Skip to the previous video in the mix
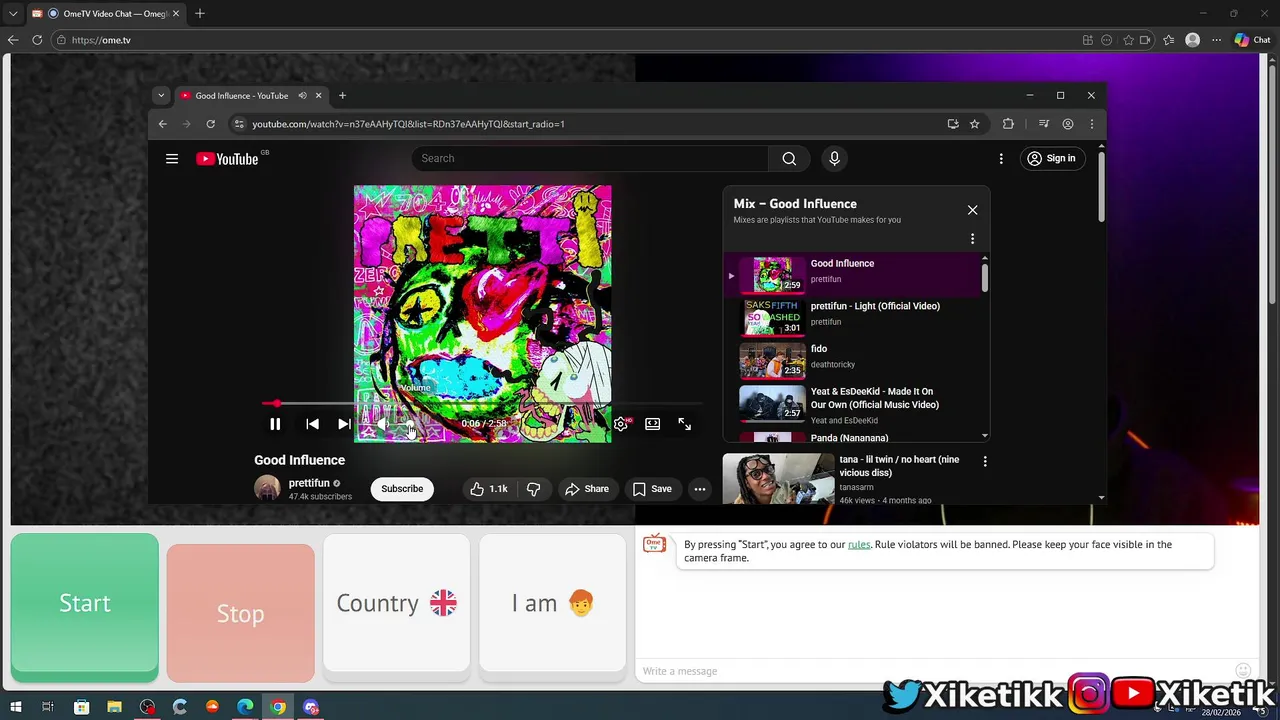 312,424
